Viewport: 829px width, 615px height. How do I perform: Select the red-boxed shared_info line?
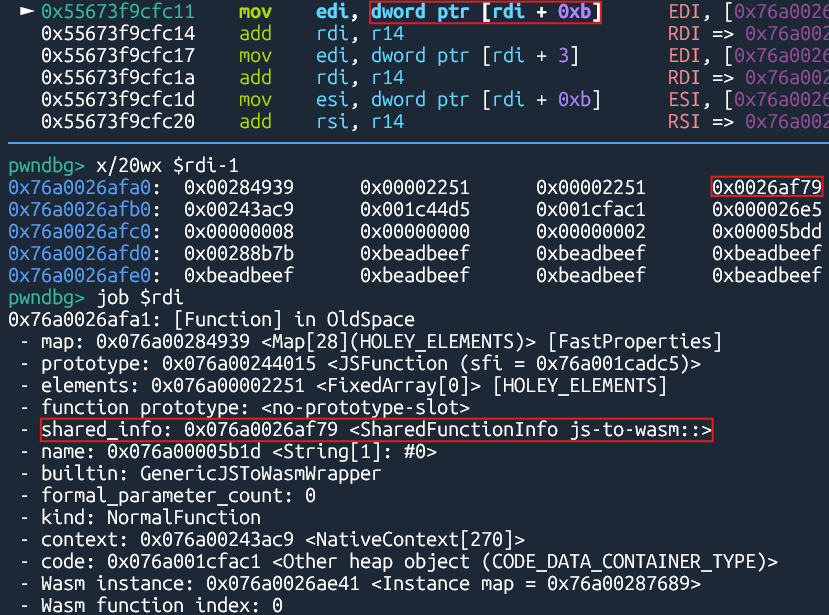[x=376, y=430]
